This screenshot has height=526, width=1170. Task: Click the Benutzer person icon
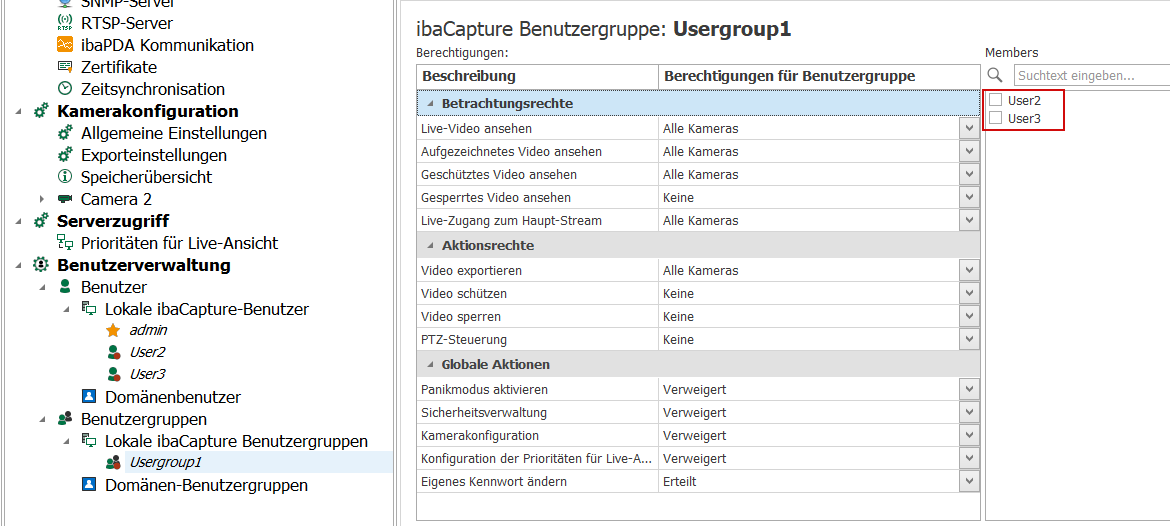pos(65,287)
